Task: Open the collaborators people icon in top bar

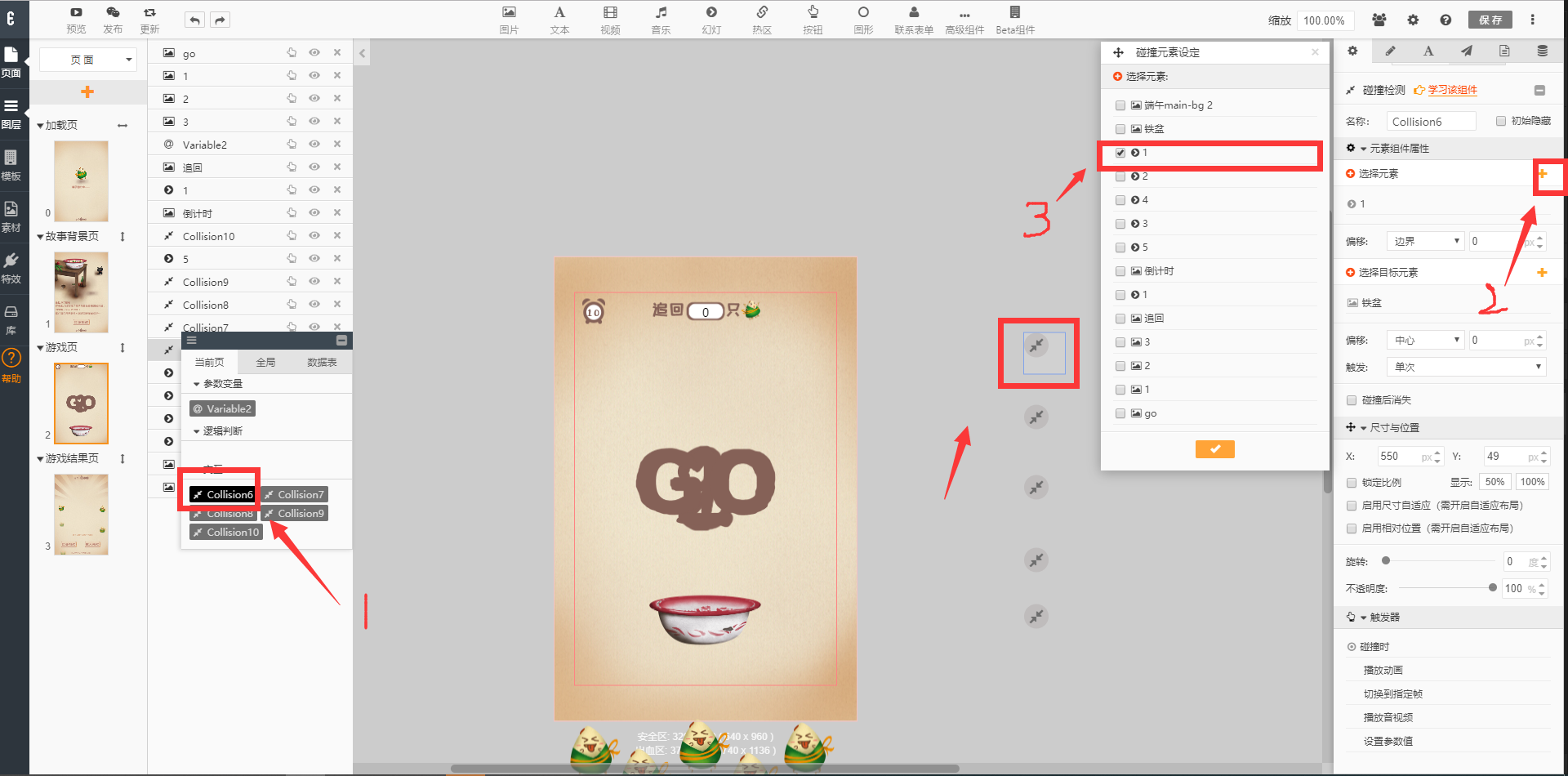Action: pyautogui.click(x=1379, y=20)
